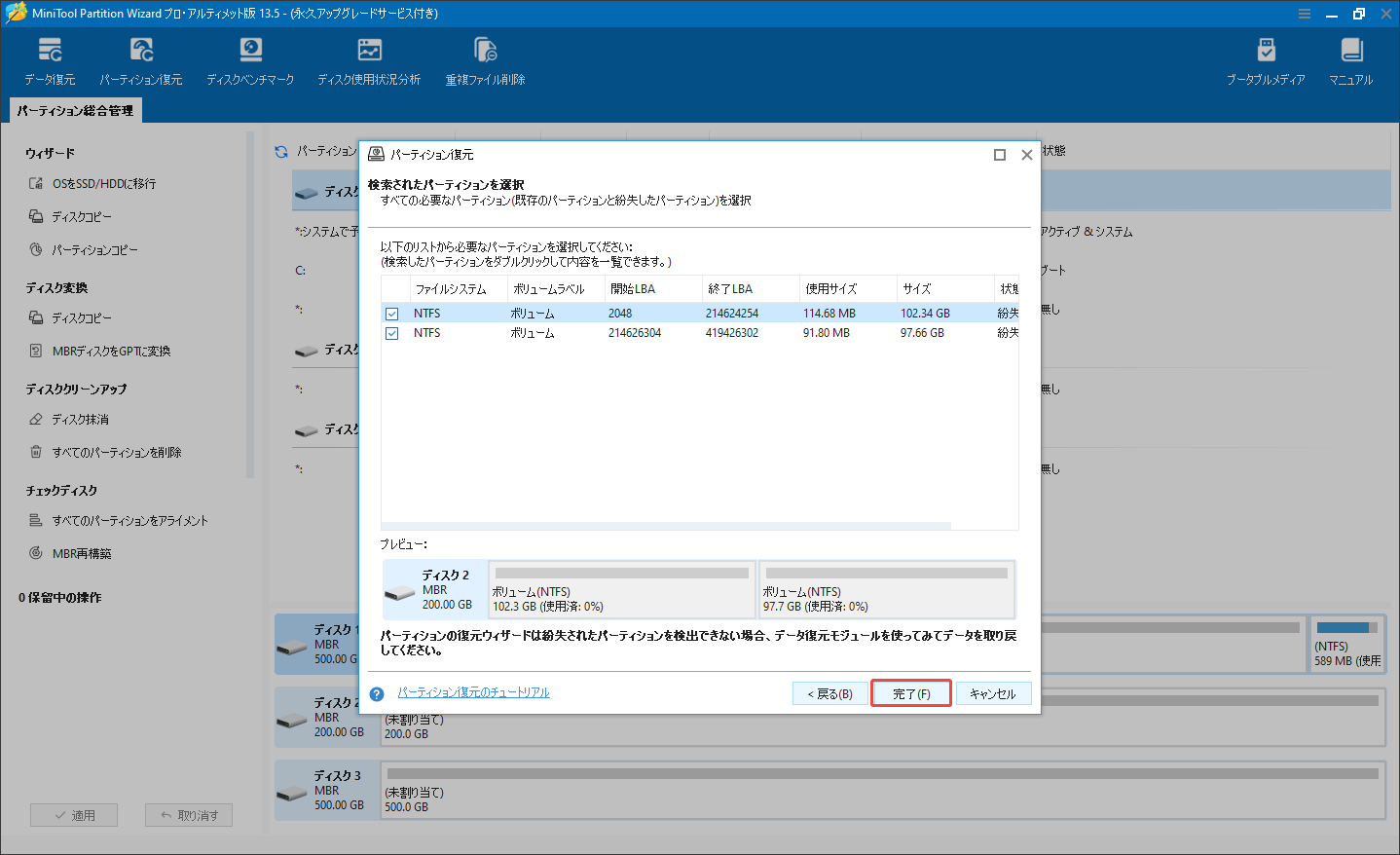
Task: Click the help question mark in the dialog
Action: 377,692
